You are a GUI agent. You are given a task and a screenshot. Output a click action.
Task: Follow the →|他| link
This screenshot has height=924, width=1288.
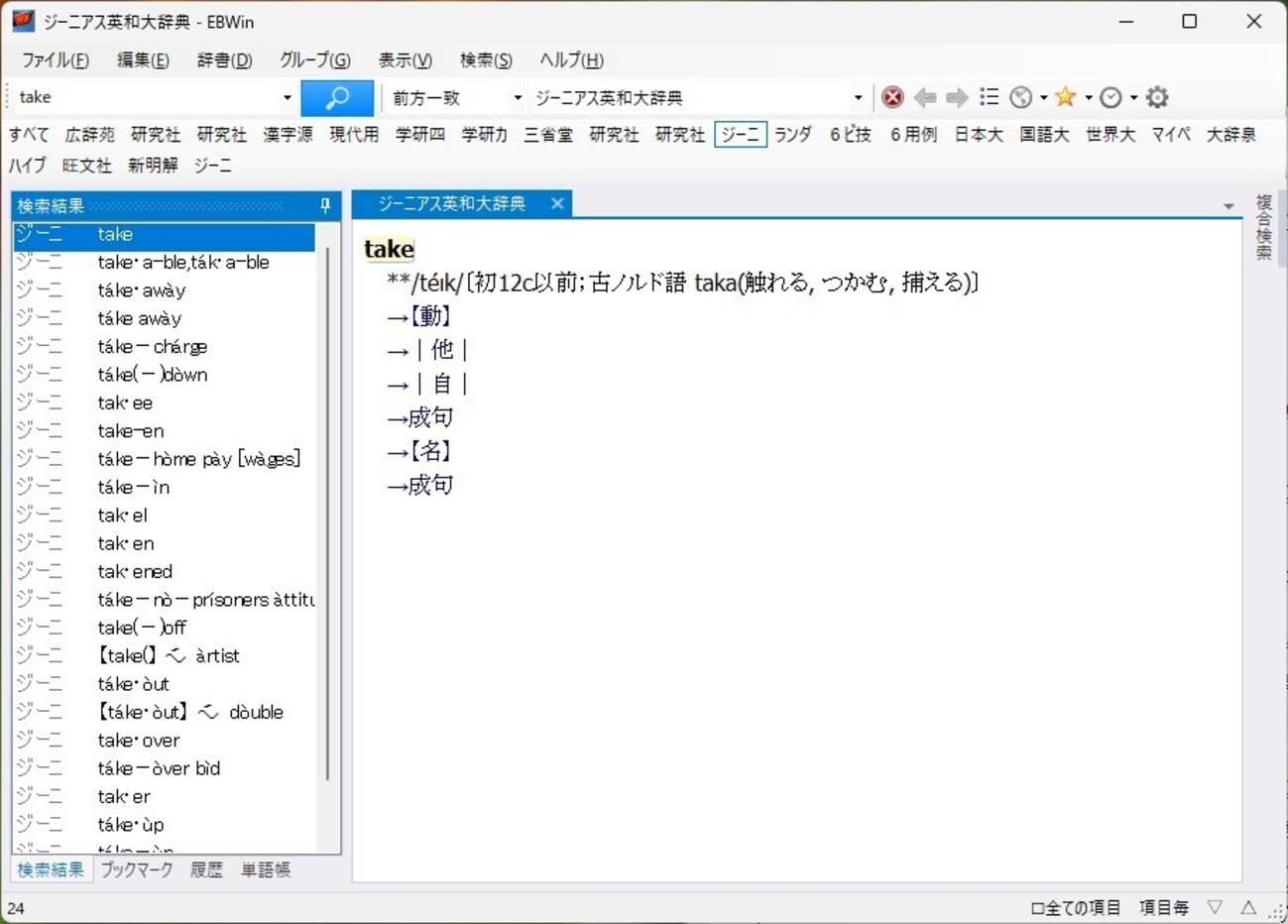[428, 350]
